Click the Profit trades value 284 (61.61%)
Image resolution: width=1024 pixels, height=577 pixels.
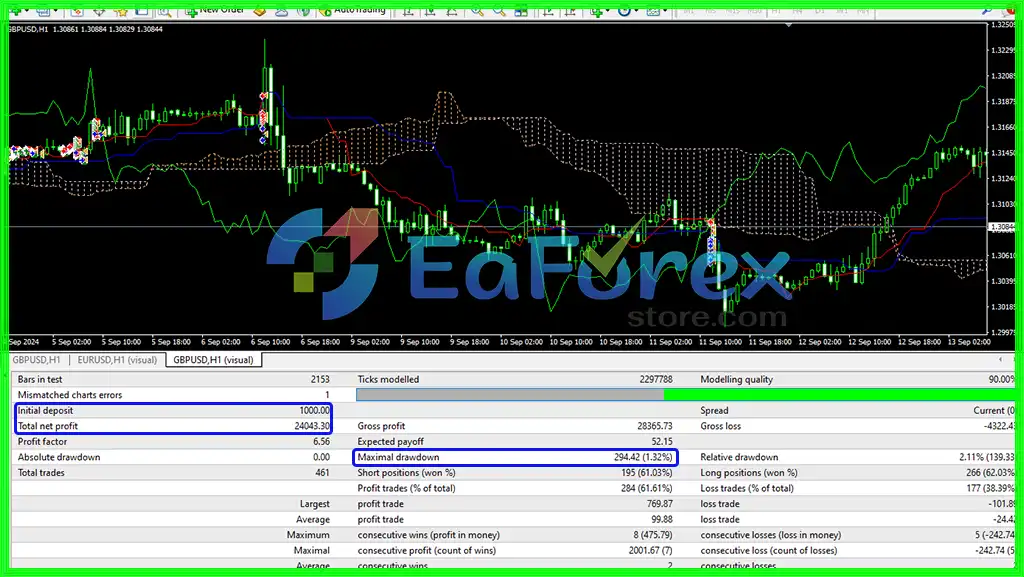coord(647,489)
